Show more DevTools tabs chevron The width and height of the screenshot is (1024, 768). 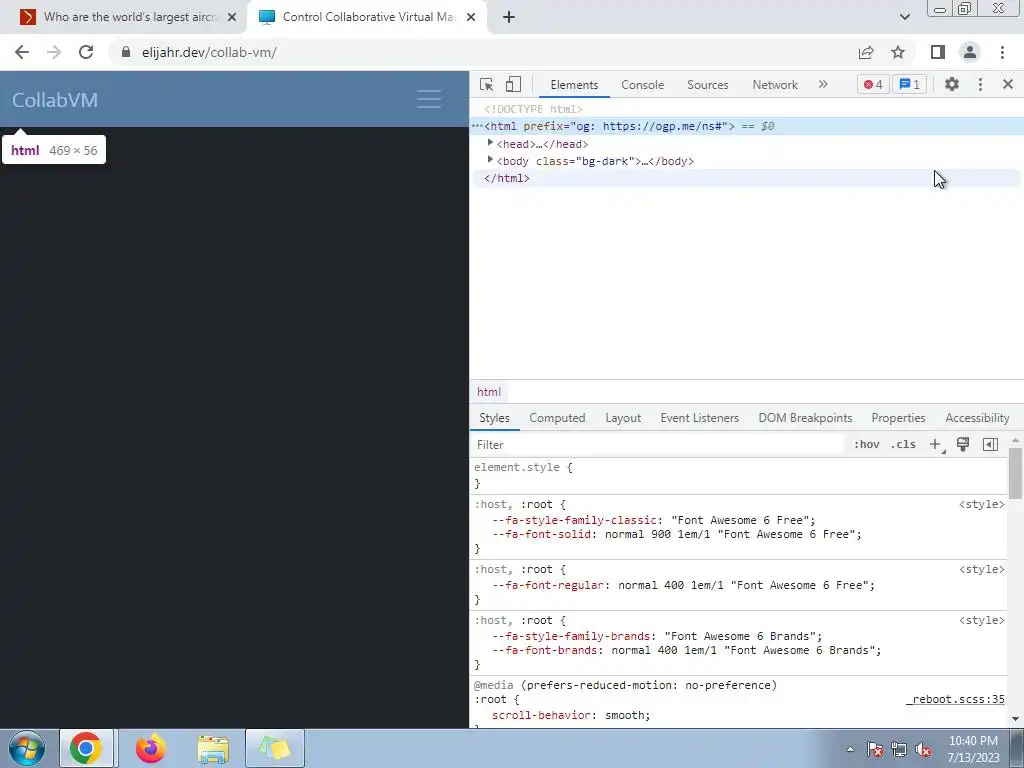(x=823, y=84)
